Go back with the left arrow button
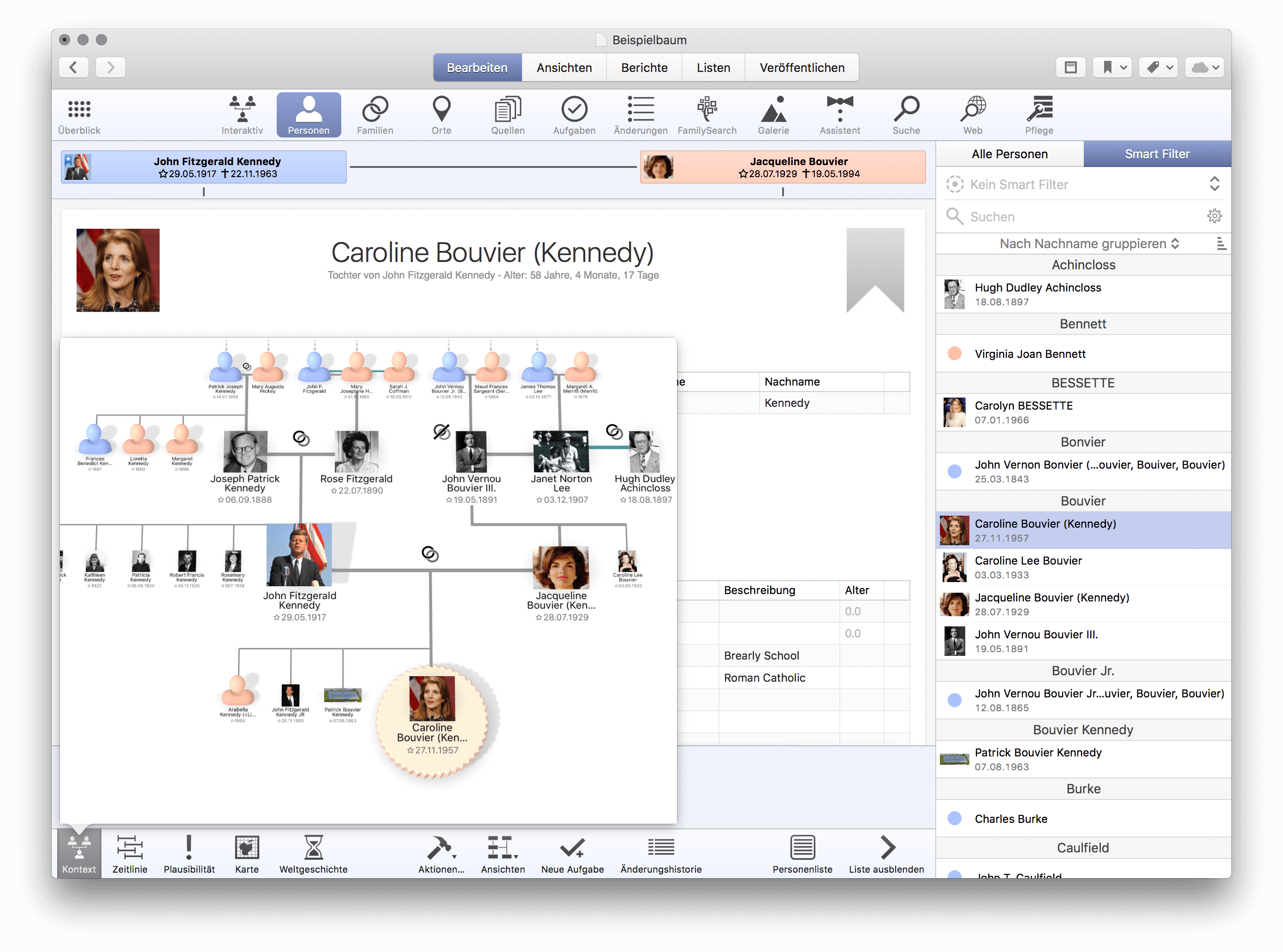This screenshot has width=1283, height=952. (x=74, y=67)
